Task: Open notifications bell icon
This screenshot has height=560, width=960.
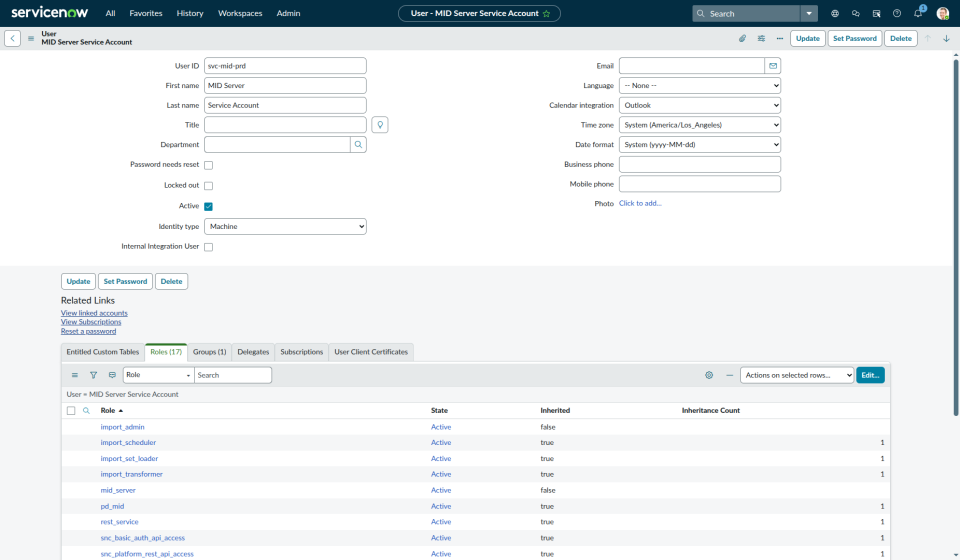Action: click(x=918, y=13)
